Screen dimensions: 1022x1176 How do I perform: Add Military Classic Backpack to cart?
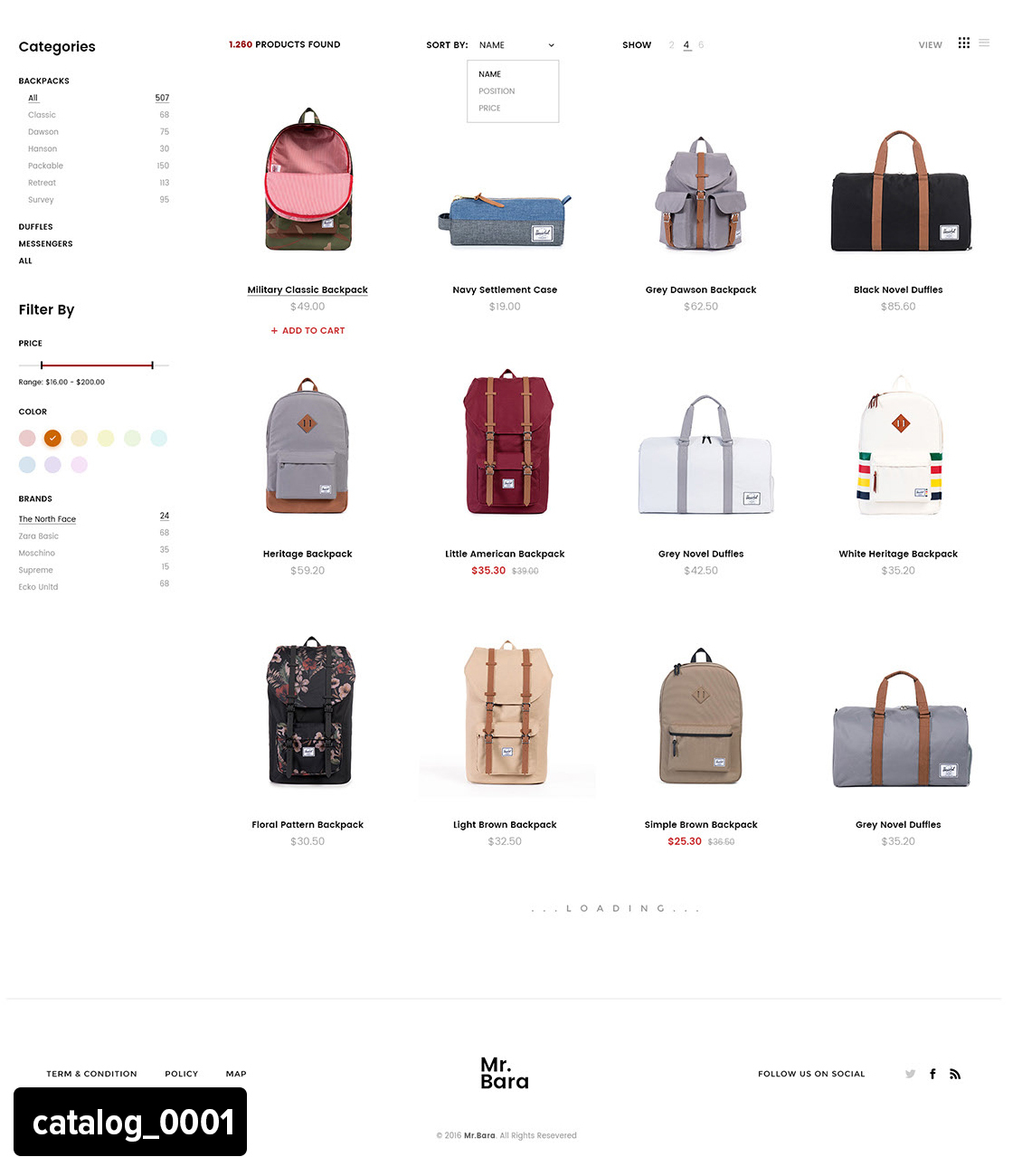(x=308, y=331)
